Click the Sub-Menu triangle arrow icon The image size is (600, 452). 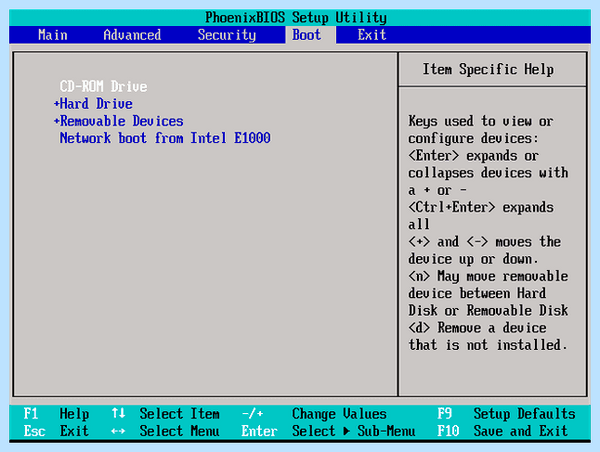pos(346,431)
